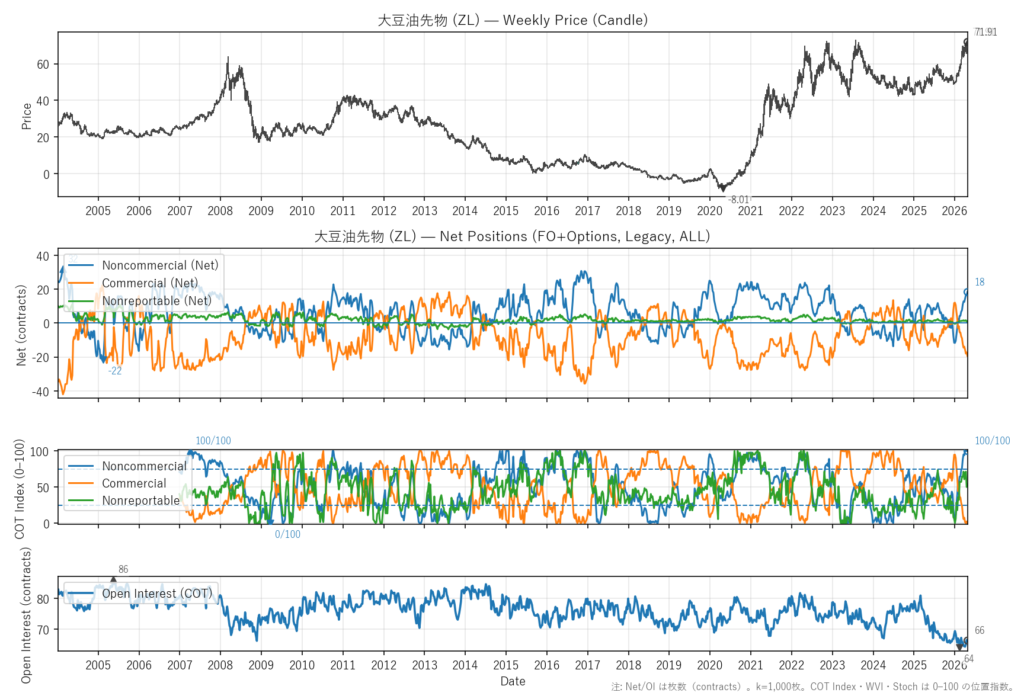Click the 71.91 latest price label
The width and height of the screenshot is (1024, 699).
pos(985,32)
